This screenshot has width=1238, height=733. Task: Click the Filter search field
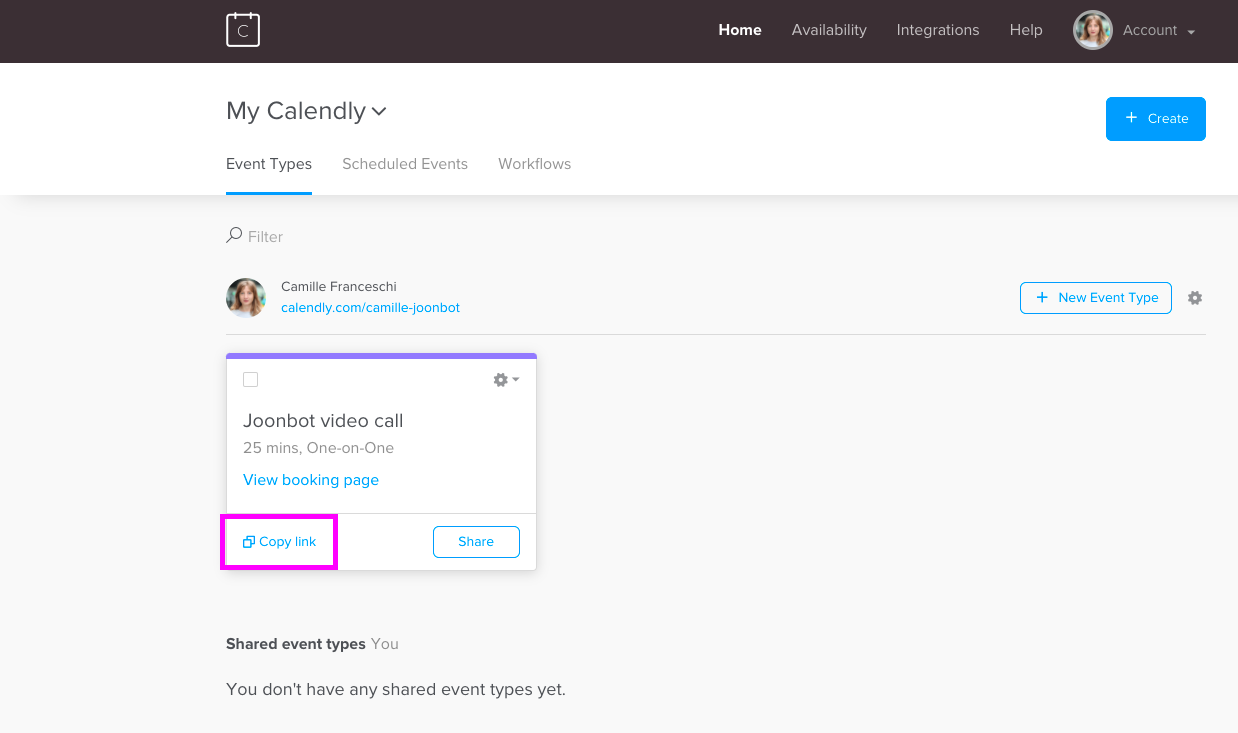[266, 236]
